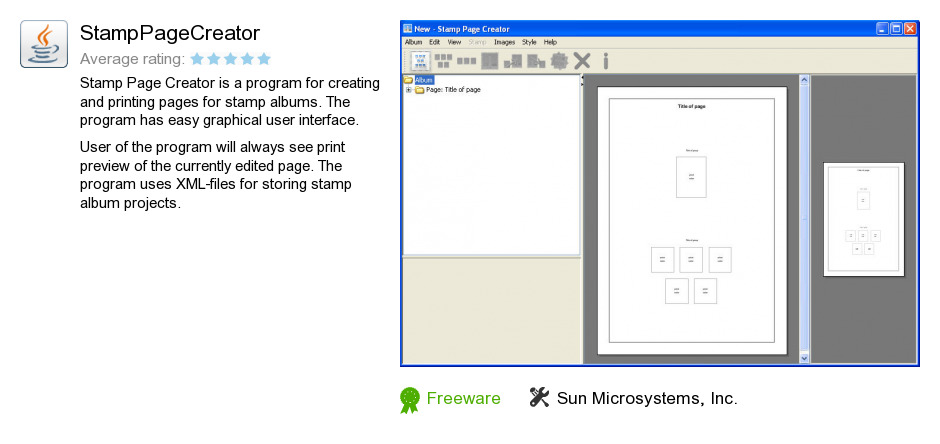Click the Album root folder icon
The image size is (940, 444).
point(408,80)
